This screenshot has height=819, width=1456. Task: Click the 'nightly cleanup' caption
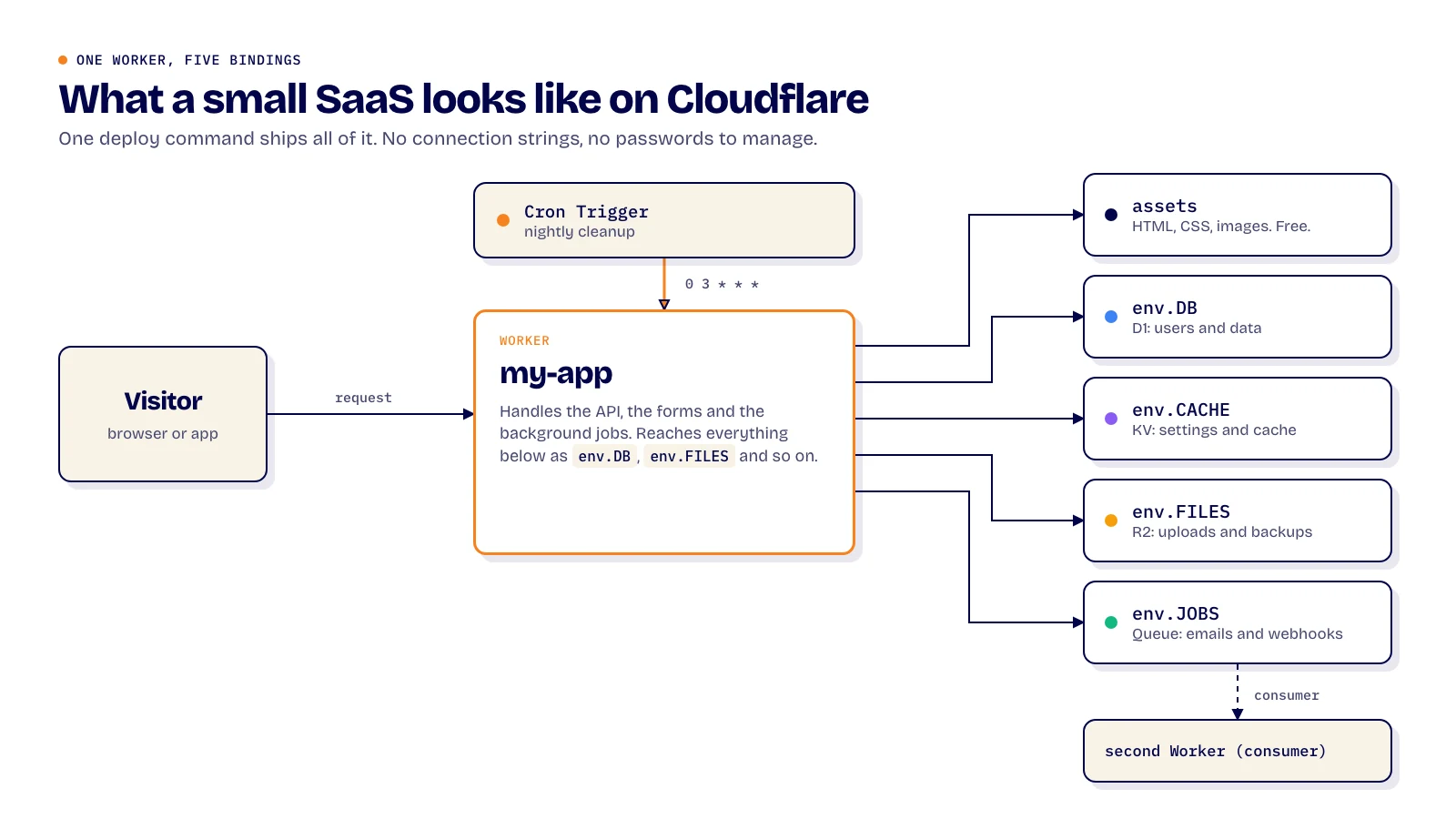pos(580,232)
